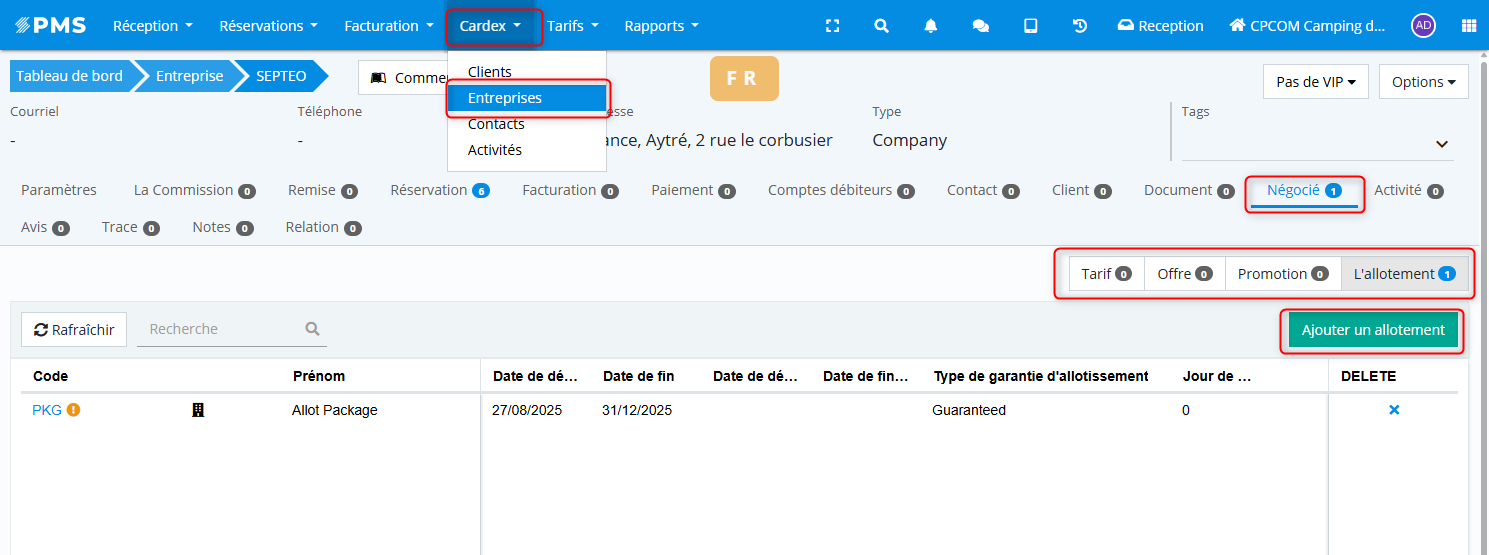This screenshot has height=555, width=1489.
Task: Click the AD user avatar
Action: pos(1423,26)
